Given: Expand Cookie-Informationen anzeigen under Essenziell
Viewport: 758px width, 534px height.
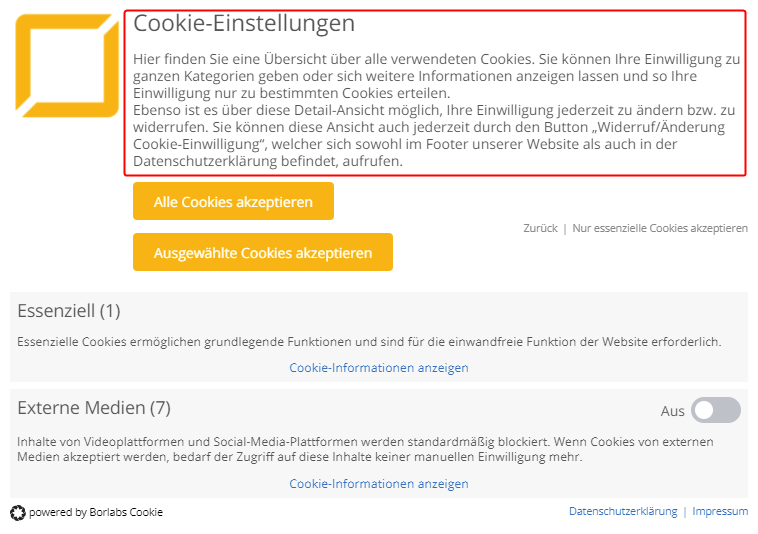Looking at the screenshot, I should pyautogui.click(x=379, y=368).
